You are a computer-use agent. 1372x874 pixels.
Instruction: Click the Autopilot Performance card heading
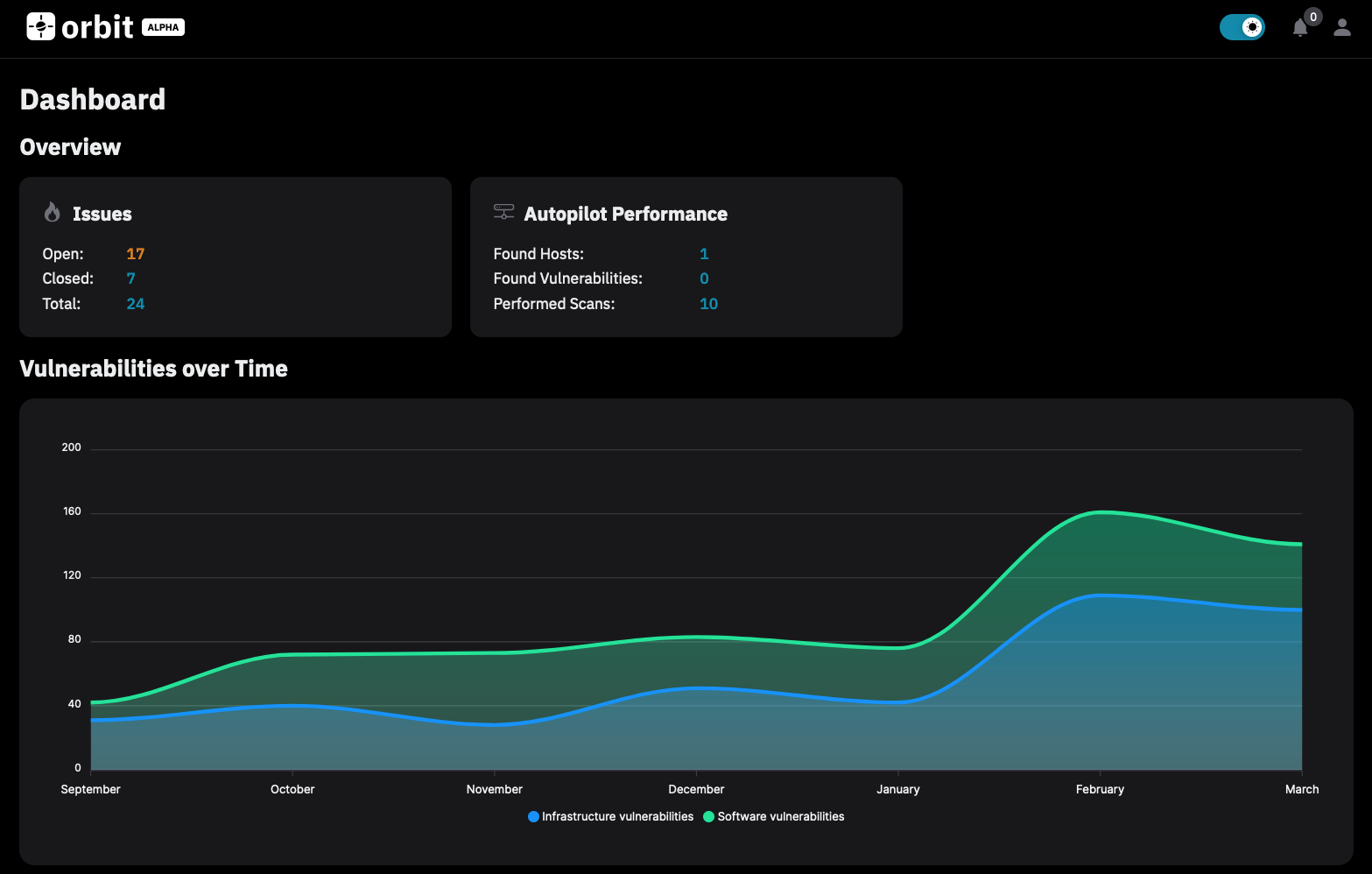tap(625, 215)
